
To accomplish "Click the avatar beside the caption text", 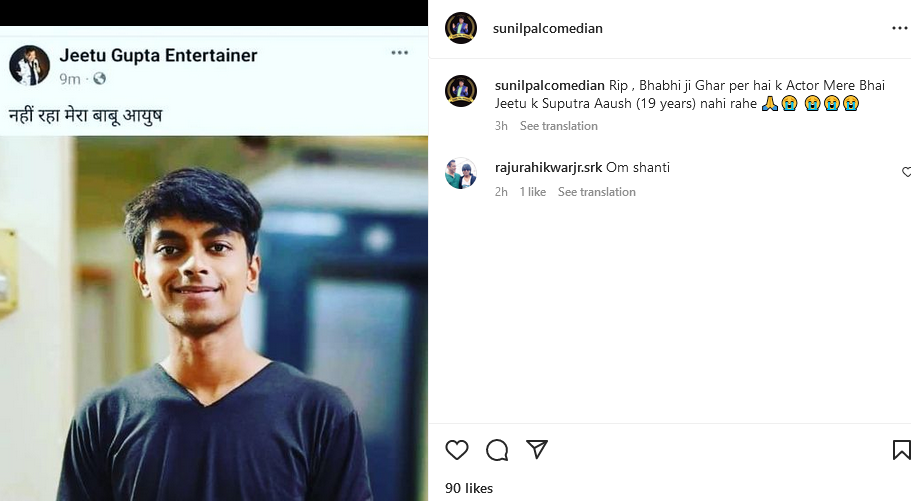I will tap(461, 91).
